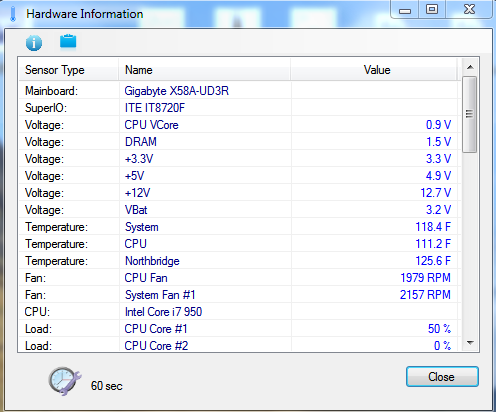This screenshot has height=412, width=496.
Task: Select the Intel Core i7 950 row
Action: click(x=238, y=312)
